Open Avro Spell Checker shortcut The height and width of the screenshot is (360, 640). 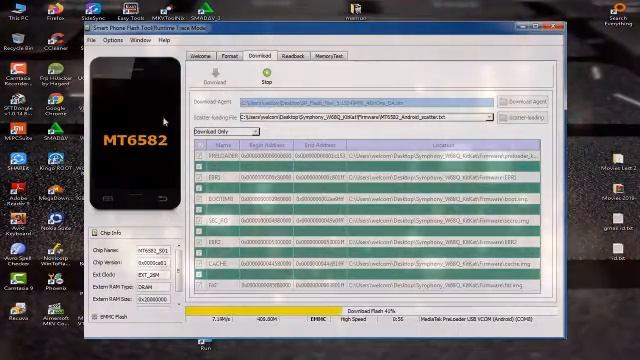coord(18,254)
